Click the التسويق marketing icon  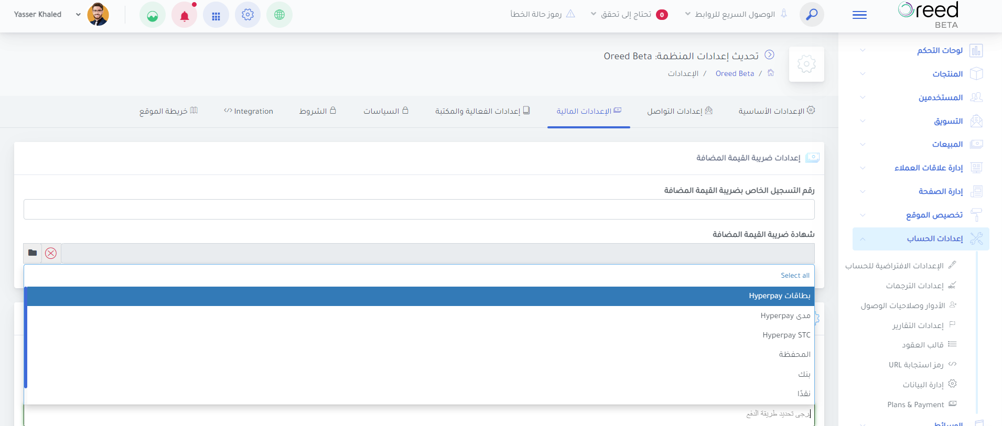point(976,121)
